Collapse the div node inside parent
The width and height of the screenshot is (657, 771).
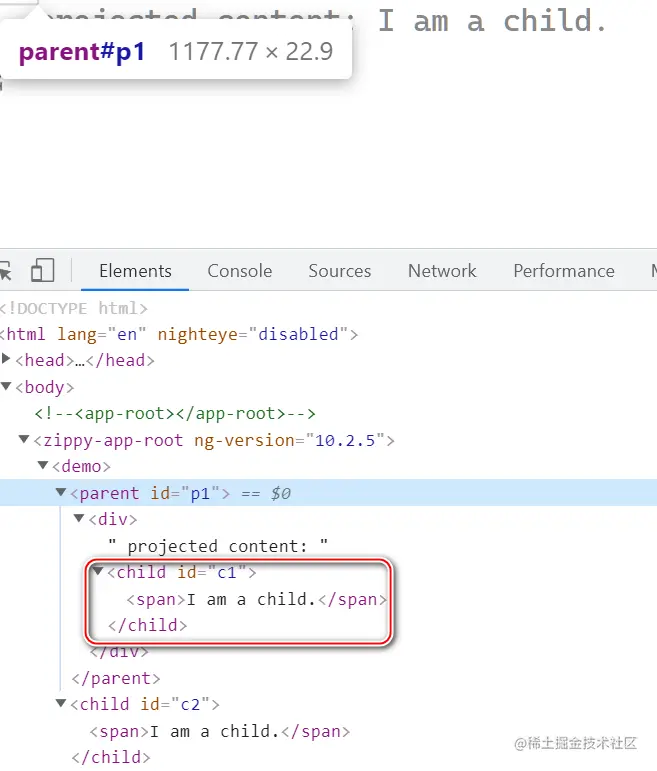point(79,518)
